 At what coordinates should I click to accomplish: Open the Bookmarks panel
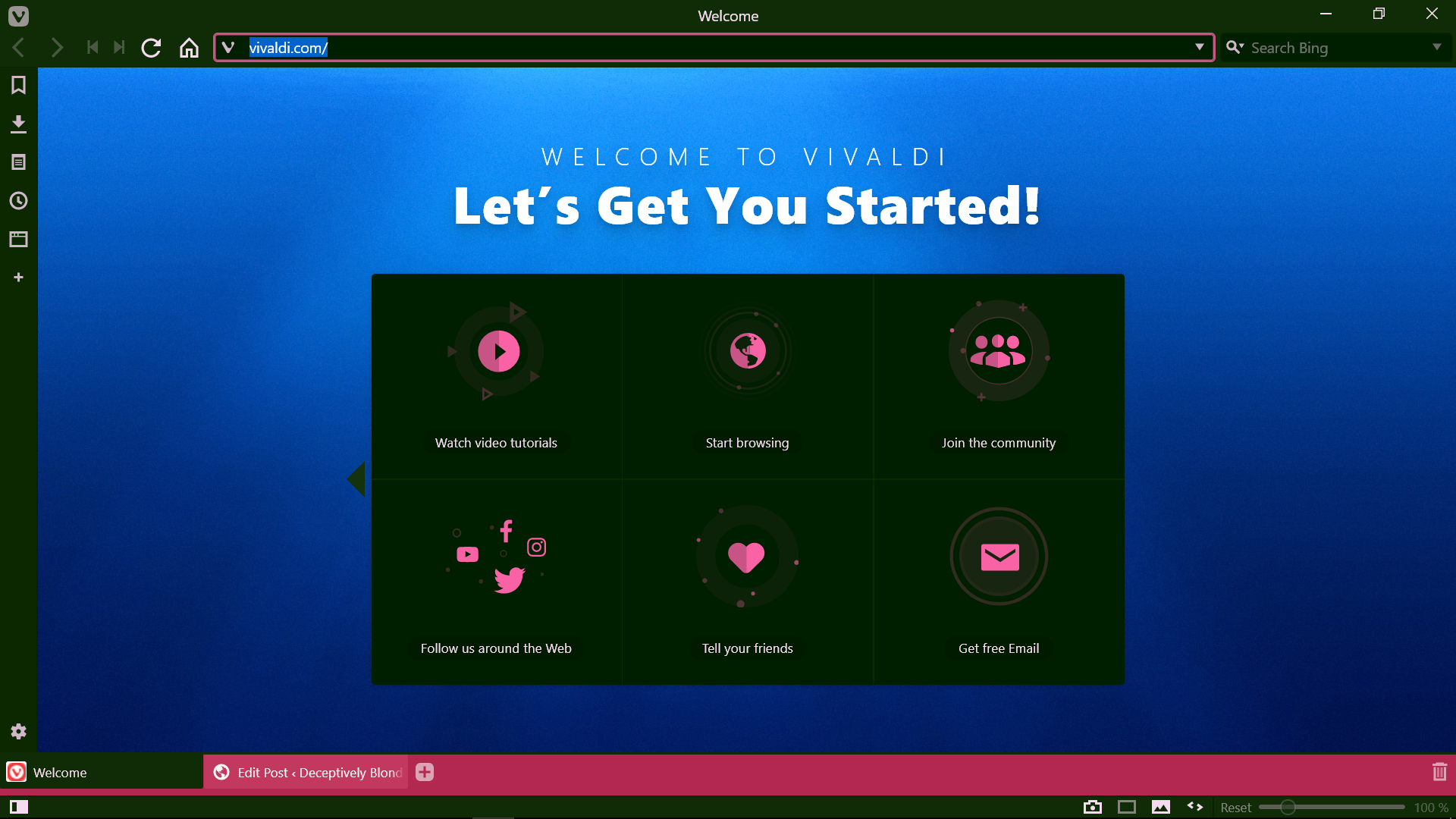coord(18,85)
